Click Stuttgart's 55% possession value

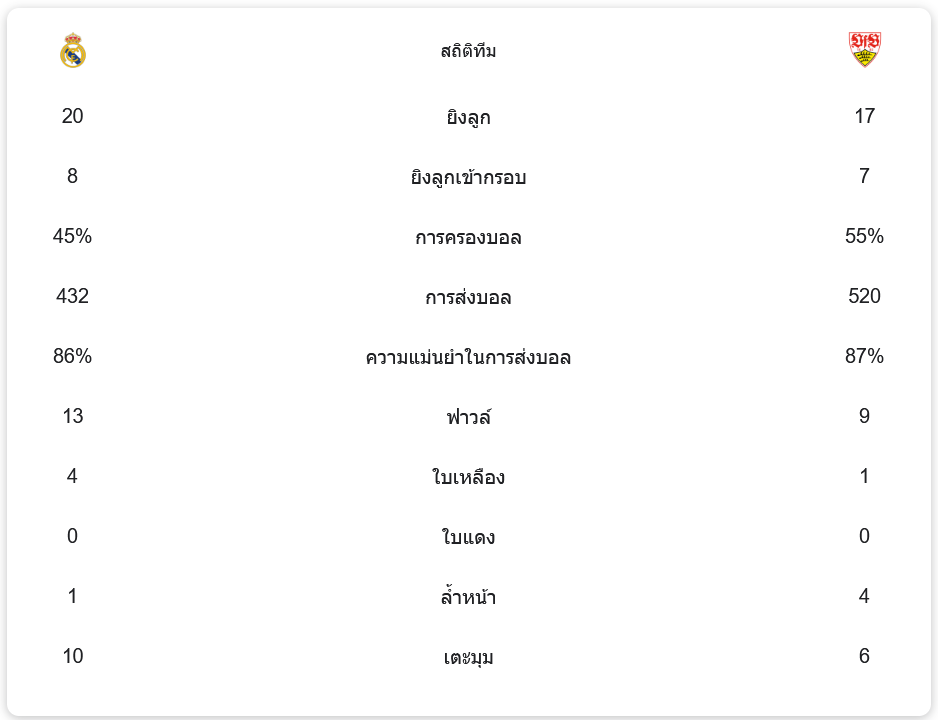(864, 236)
